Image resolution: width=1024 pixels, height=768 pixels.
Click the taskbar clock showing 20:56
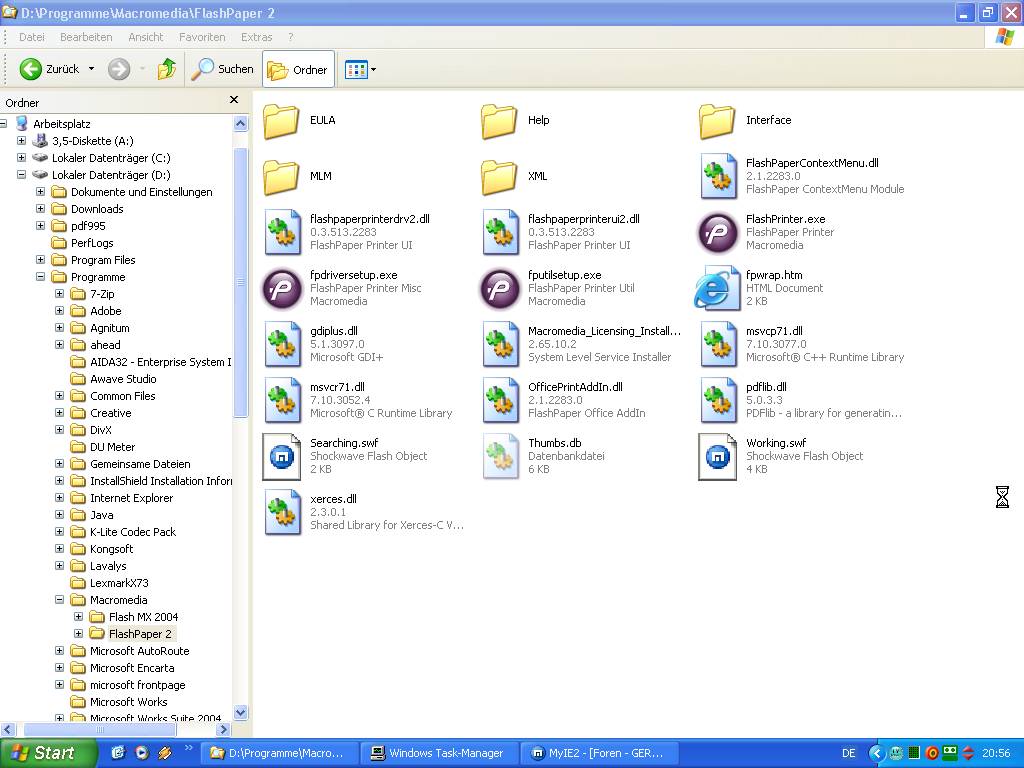[x=996, y=753]
